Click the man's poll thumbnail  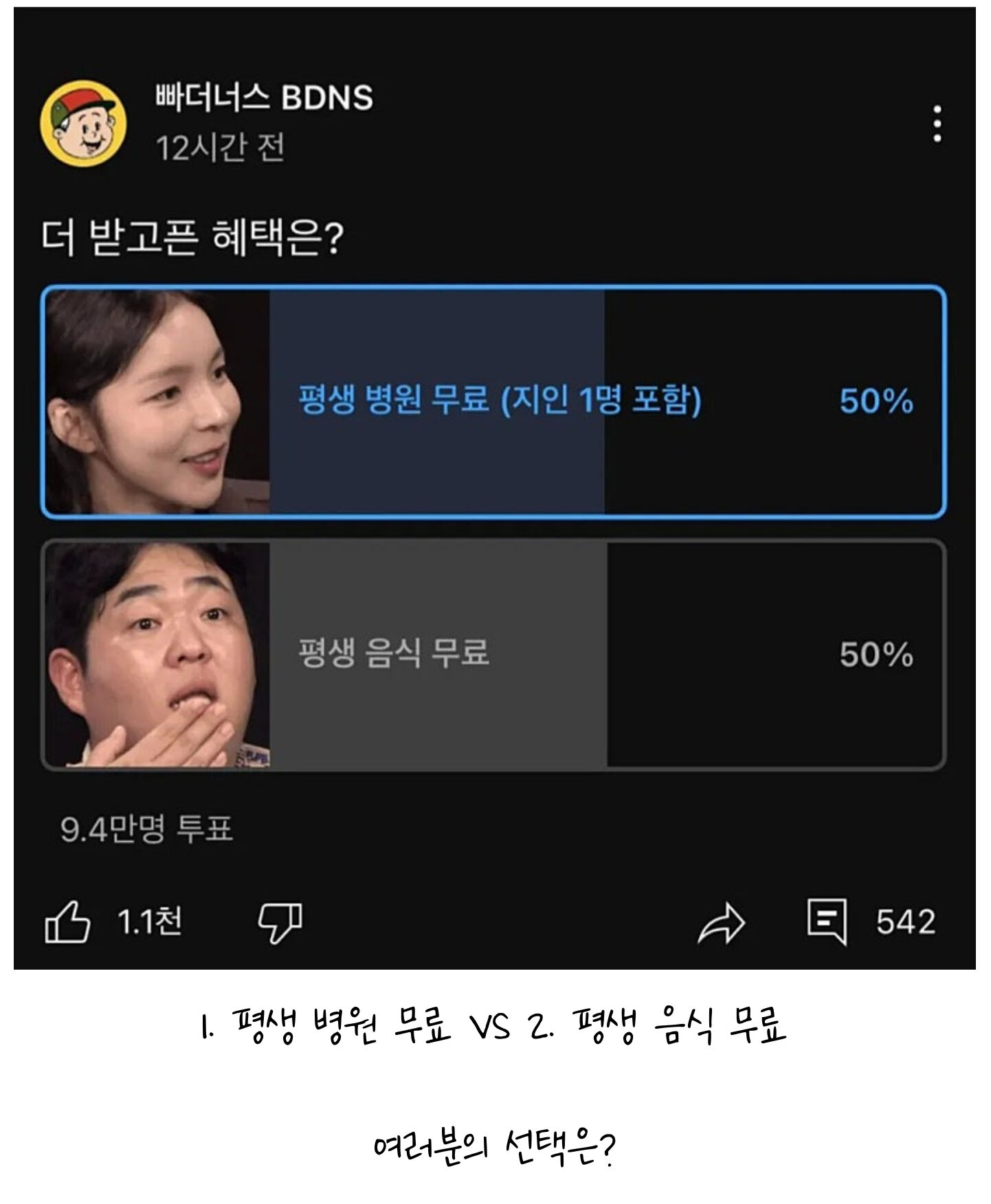[157, 655]
